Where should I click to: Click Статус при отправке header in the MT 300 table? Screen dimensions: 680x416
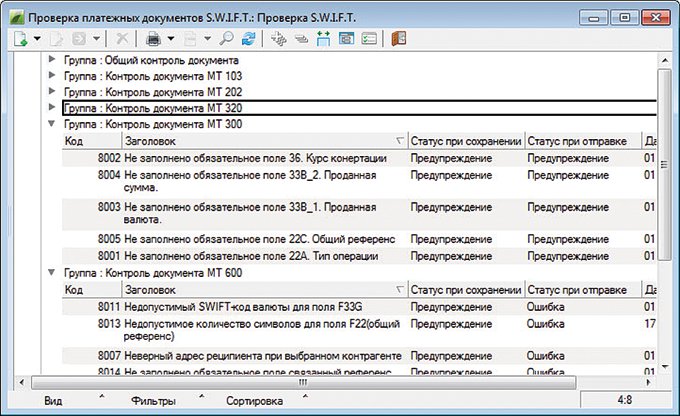click(x=583, y=141)
